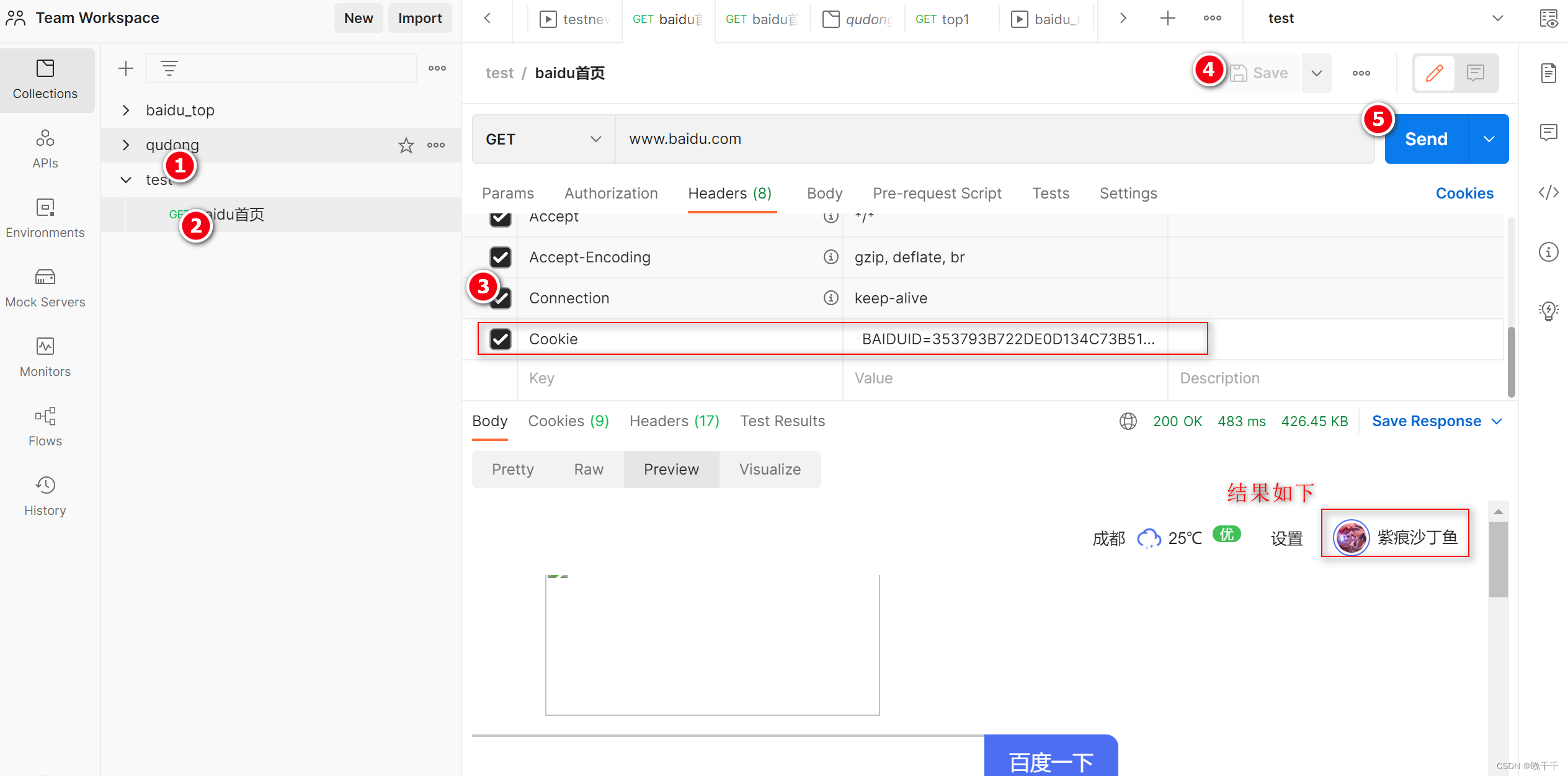Open the Test Results tab

(782, 421)
